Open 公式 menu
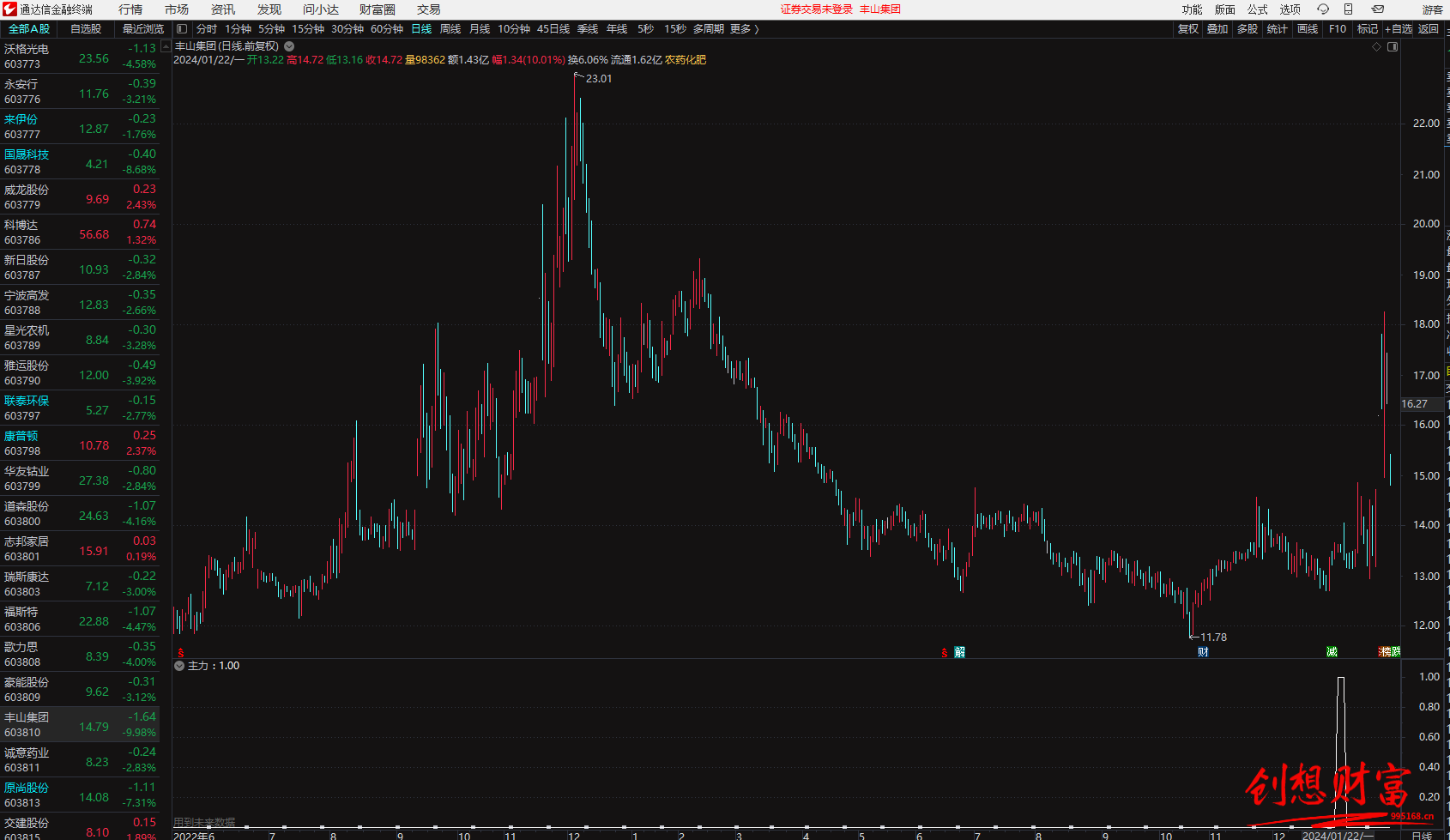 1257,9
